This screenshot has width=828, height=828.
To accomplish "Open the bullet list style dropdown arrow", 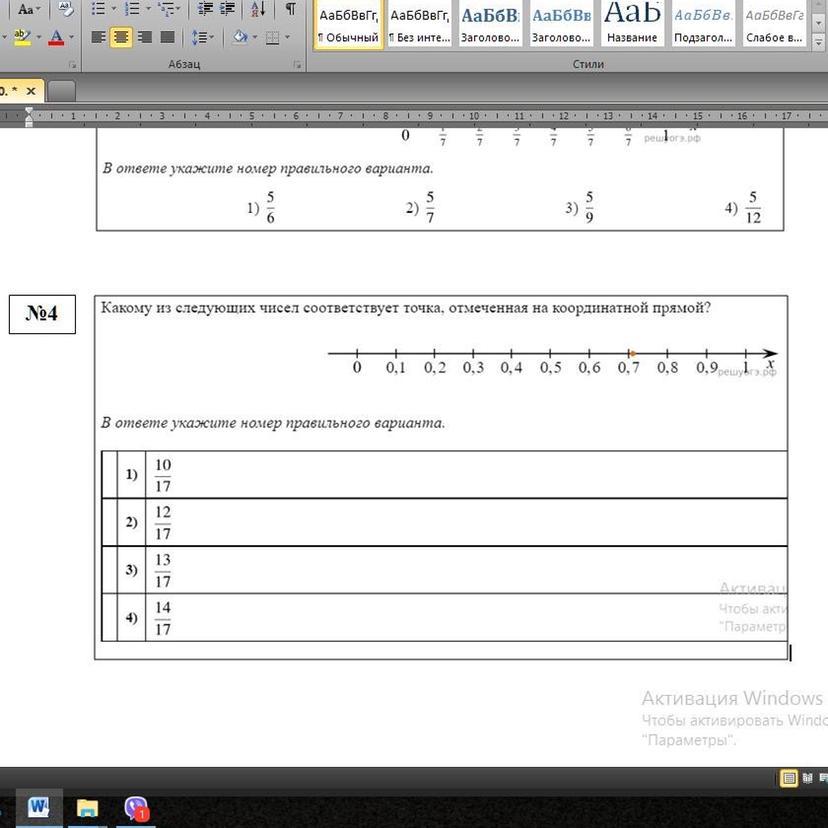I will click(x=114, y=8).
